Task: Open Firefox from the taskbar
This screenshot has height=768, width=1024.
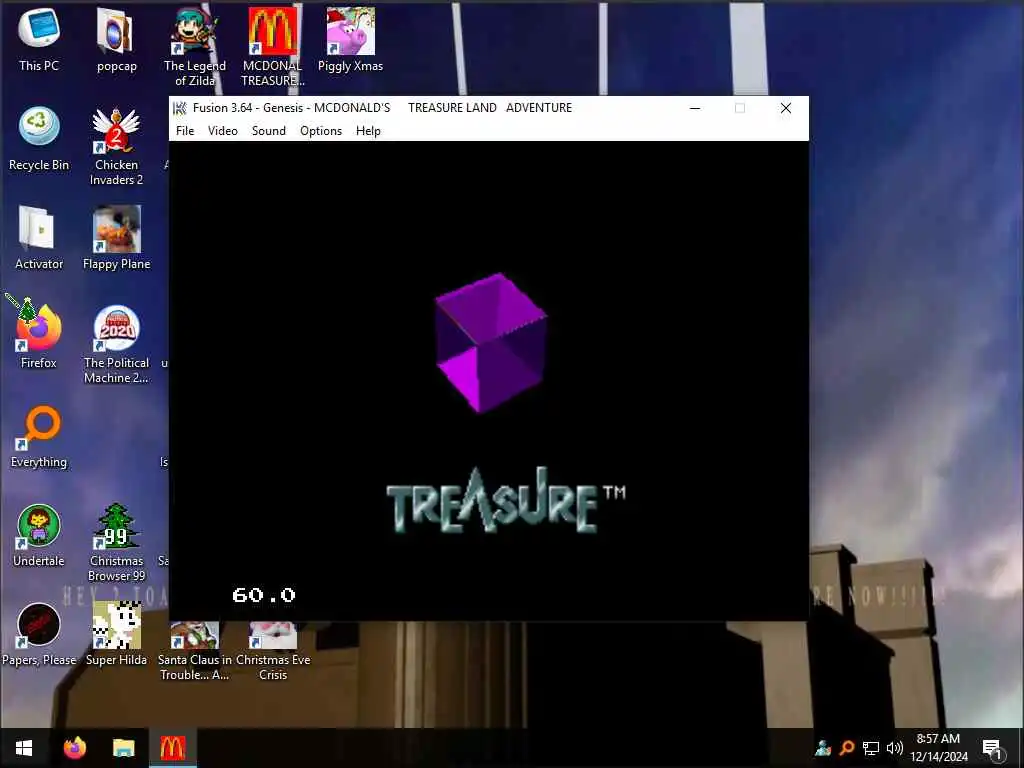Action: (x=74, y=748)
